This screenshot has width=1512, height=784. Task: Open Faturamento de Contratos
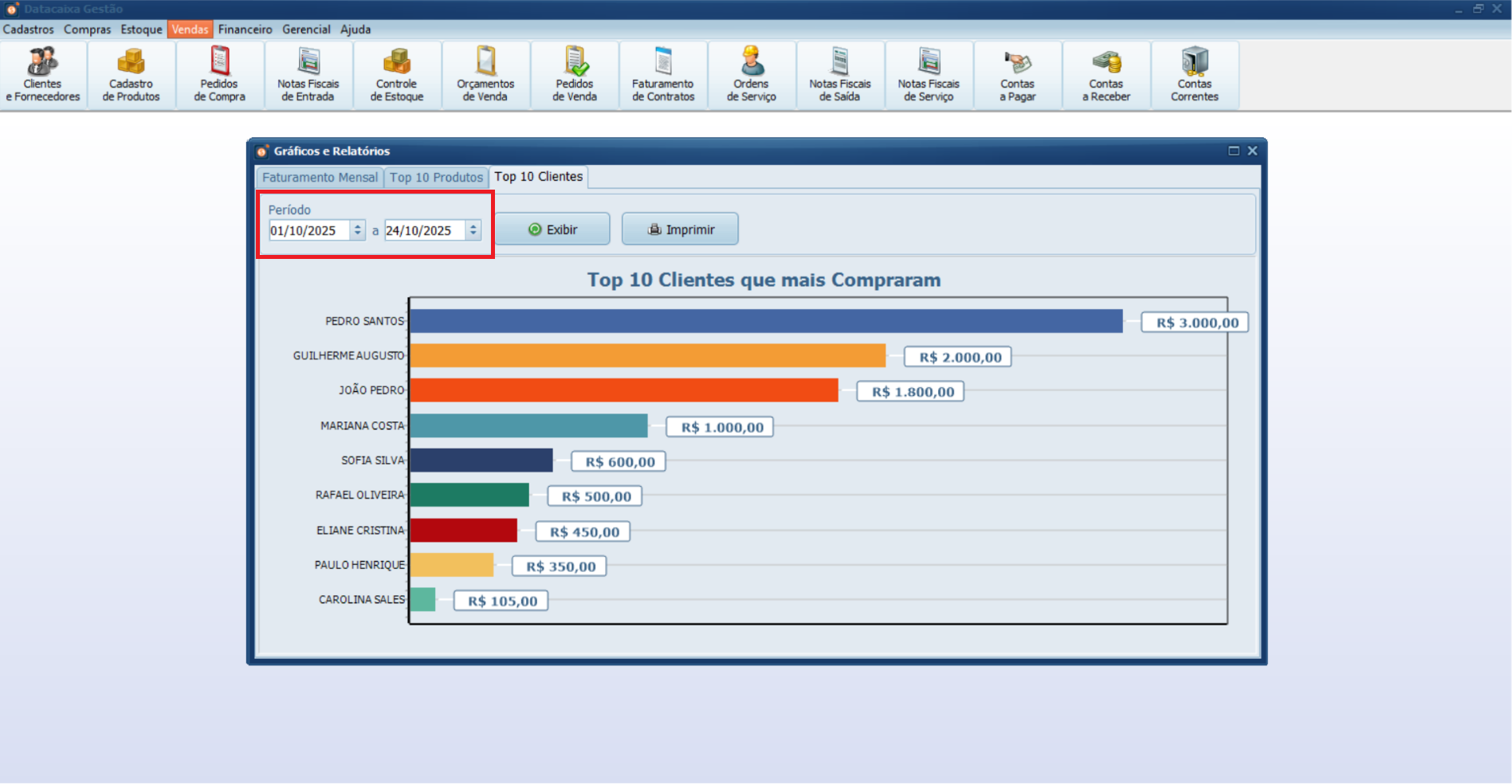pos(662,74)
